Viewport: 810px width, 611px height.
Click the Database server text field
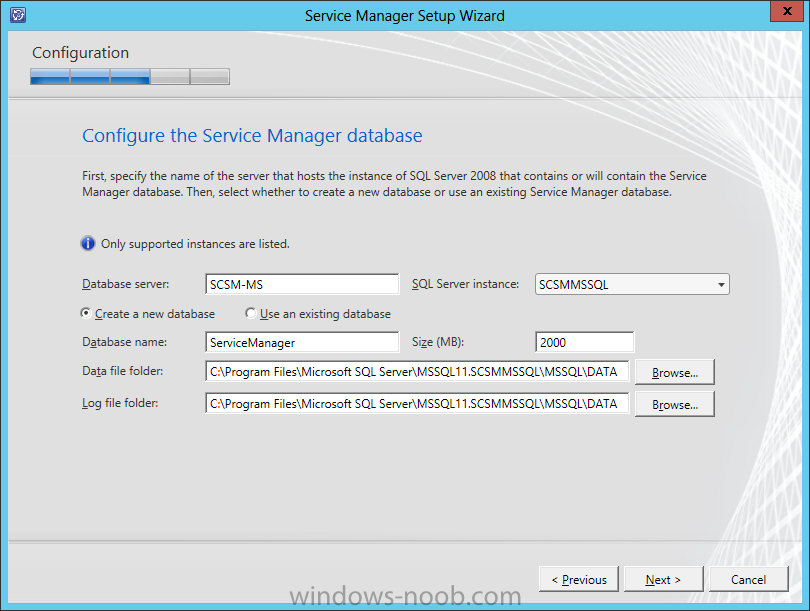[x=302, y=285]
